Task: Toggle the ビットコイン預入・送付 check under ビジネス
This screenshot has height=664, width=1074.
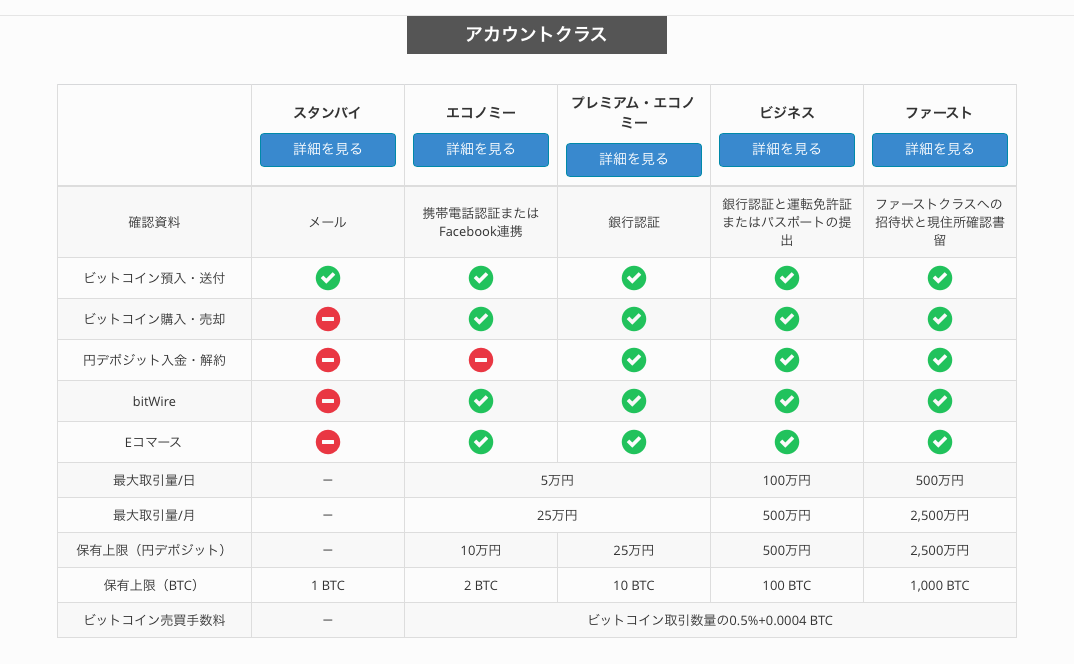Action: click(x=786, y=278)
